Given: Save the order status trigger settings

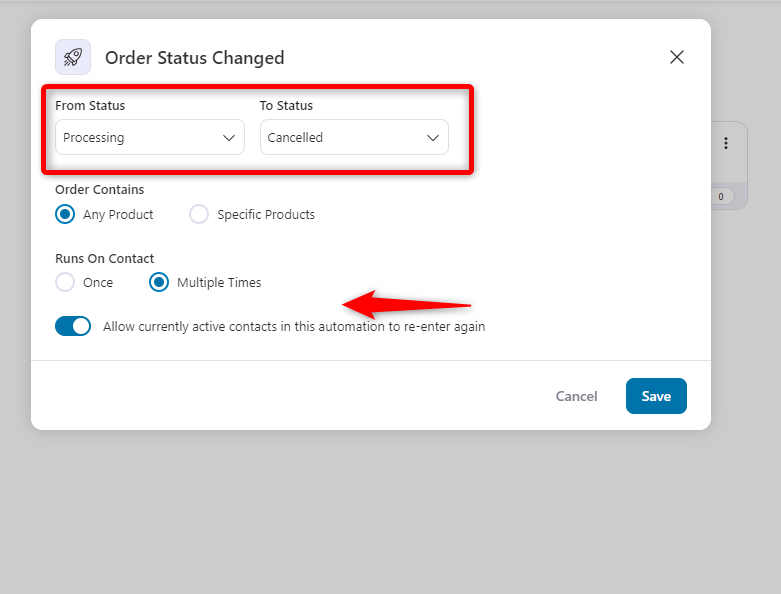Looking at the screenshot, I should 656,396.
